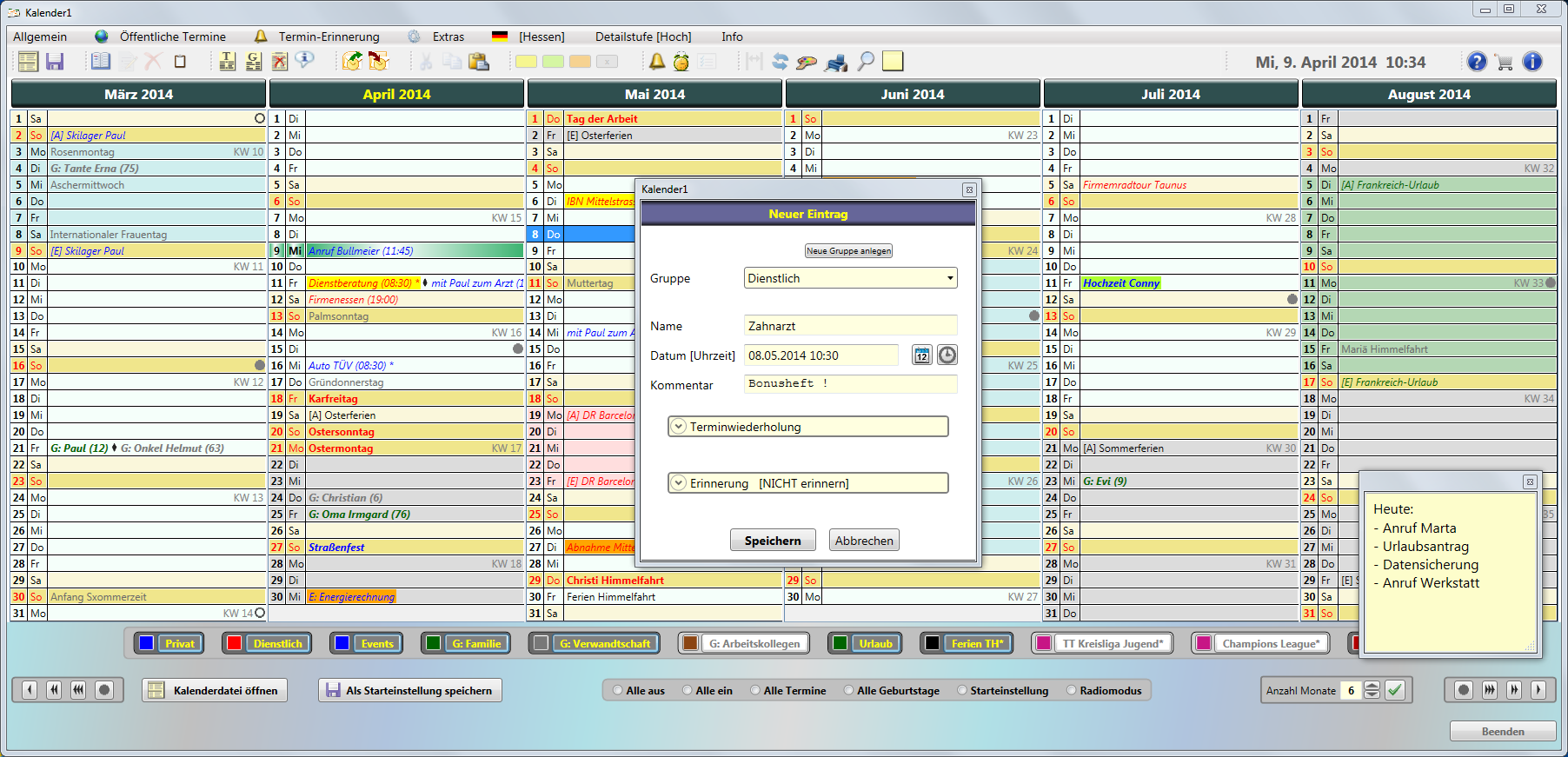Click the blue info circle icon top right
Screen dimensions: 1568x757
(1532, 62)
